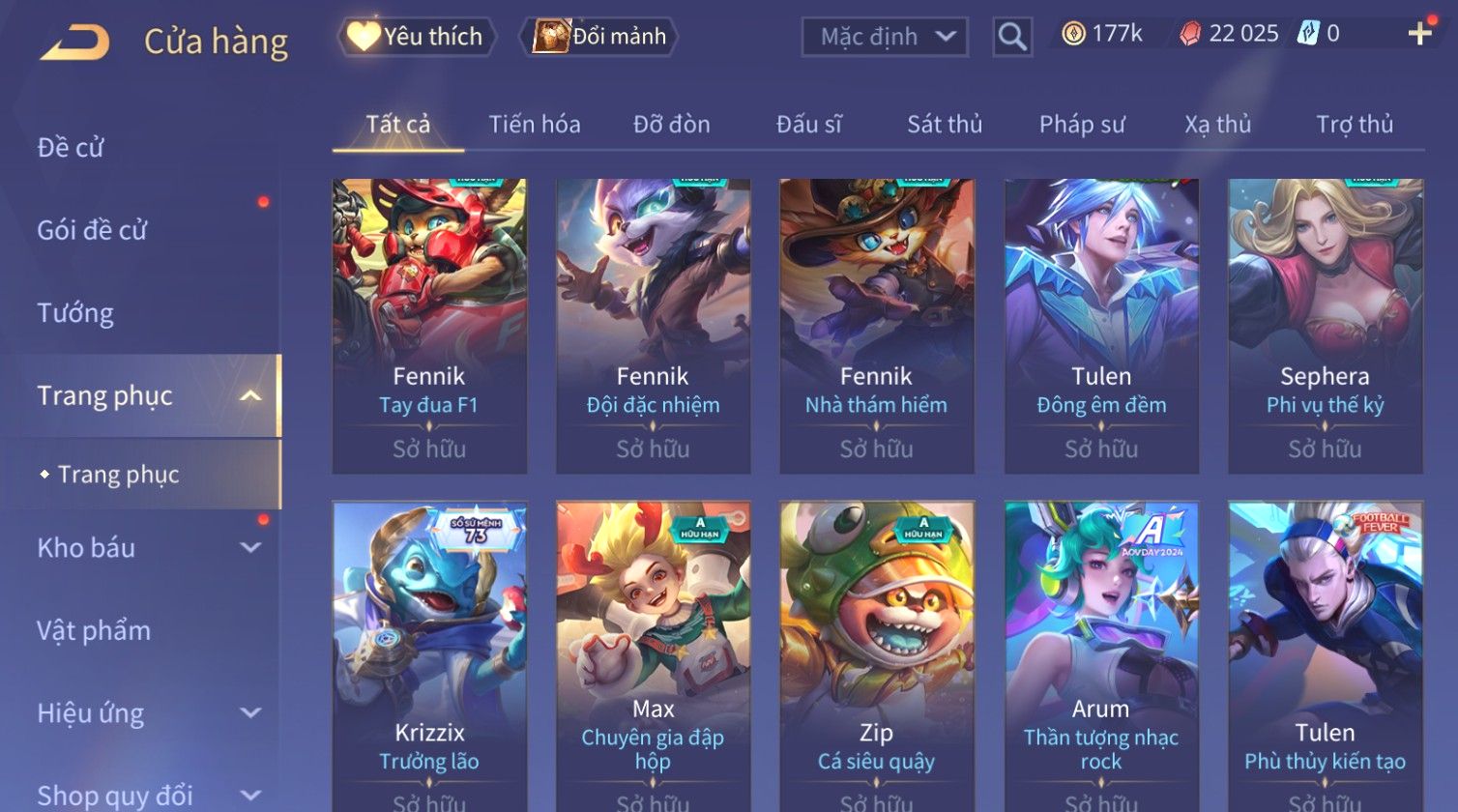Click the back arrow icon
This screenshot has width=1458, height=812.
[74, 42]
